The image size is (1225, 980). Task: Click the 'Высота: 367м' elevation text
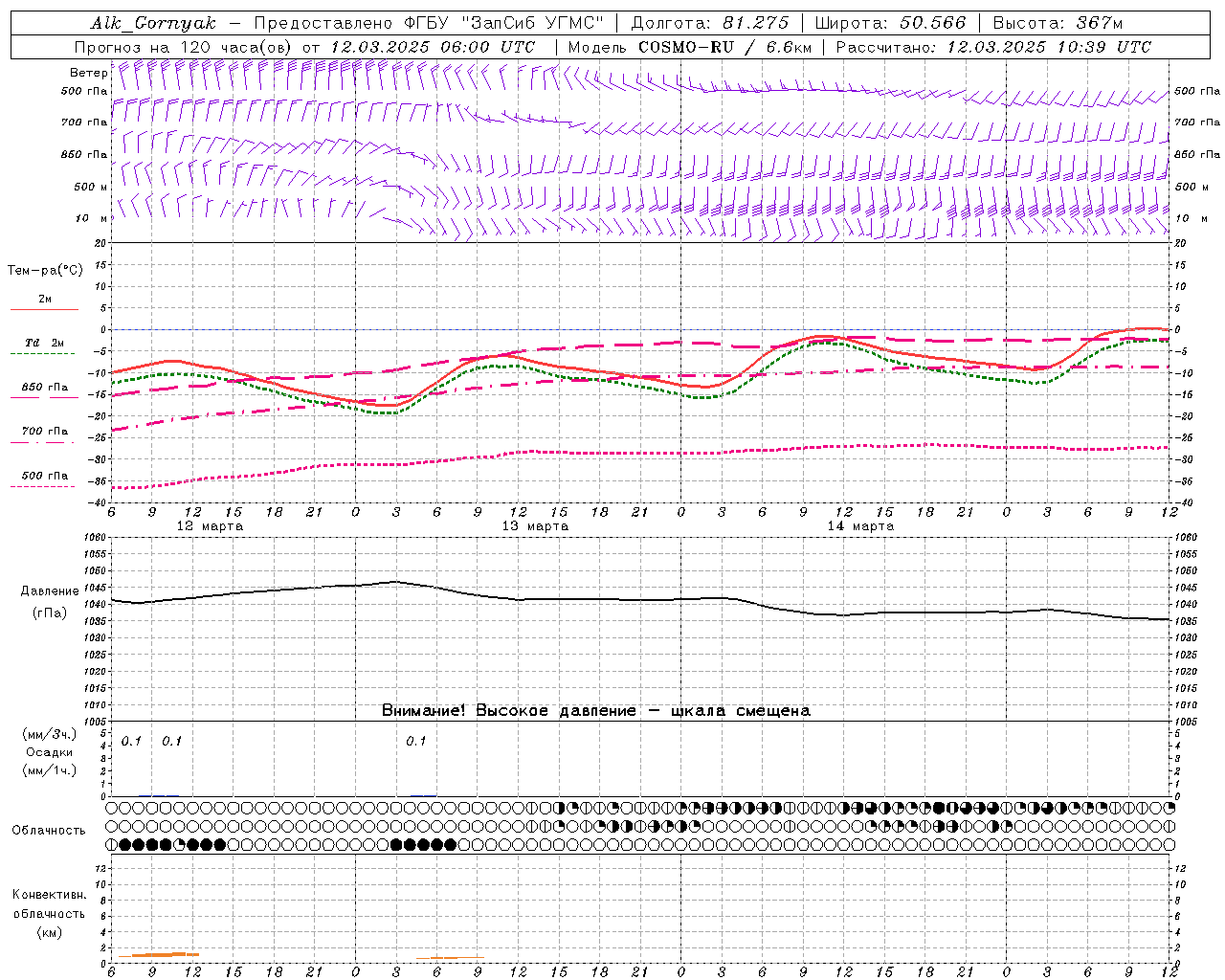[x=1058, y=23]
